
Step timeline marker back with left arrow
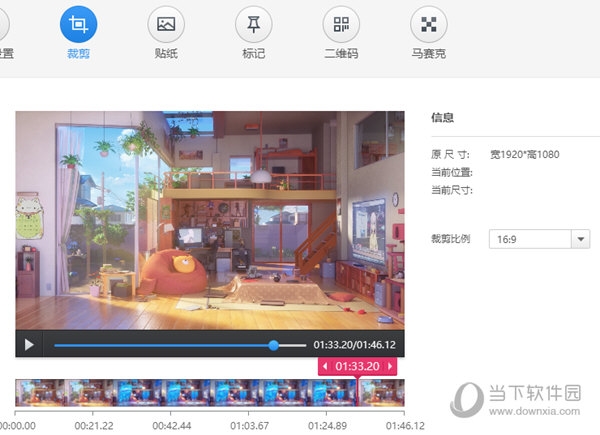click(x=325, y=366)
